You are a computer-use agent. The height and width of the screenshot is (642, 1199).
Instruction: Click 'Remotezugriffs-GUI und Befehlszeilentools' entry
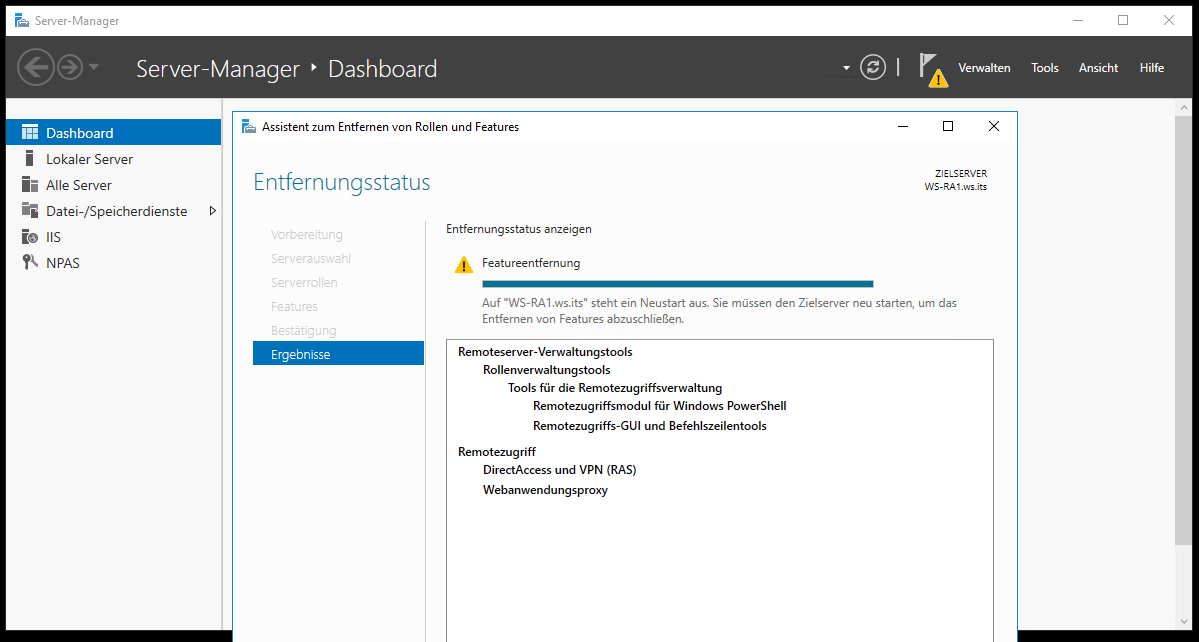(650, 426)
